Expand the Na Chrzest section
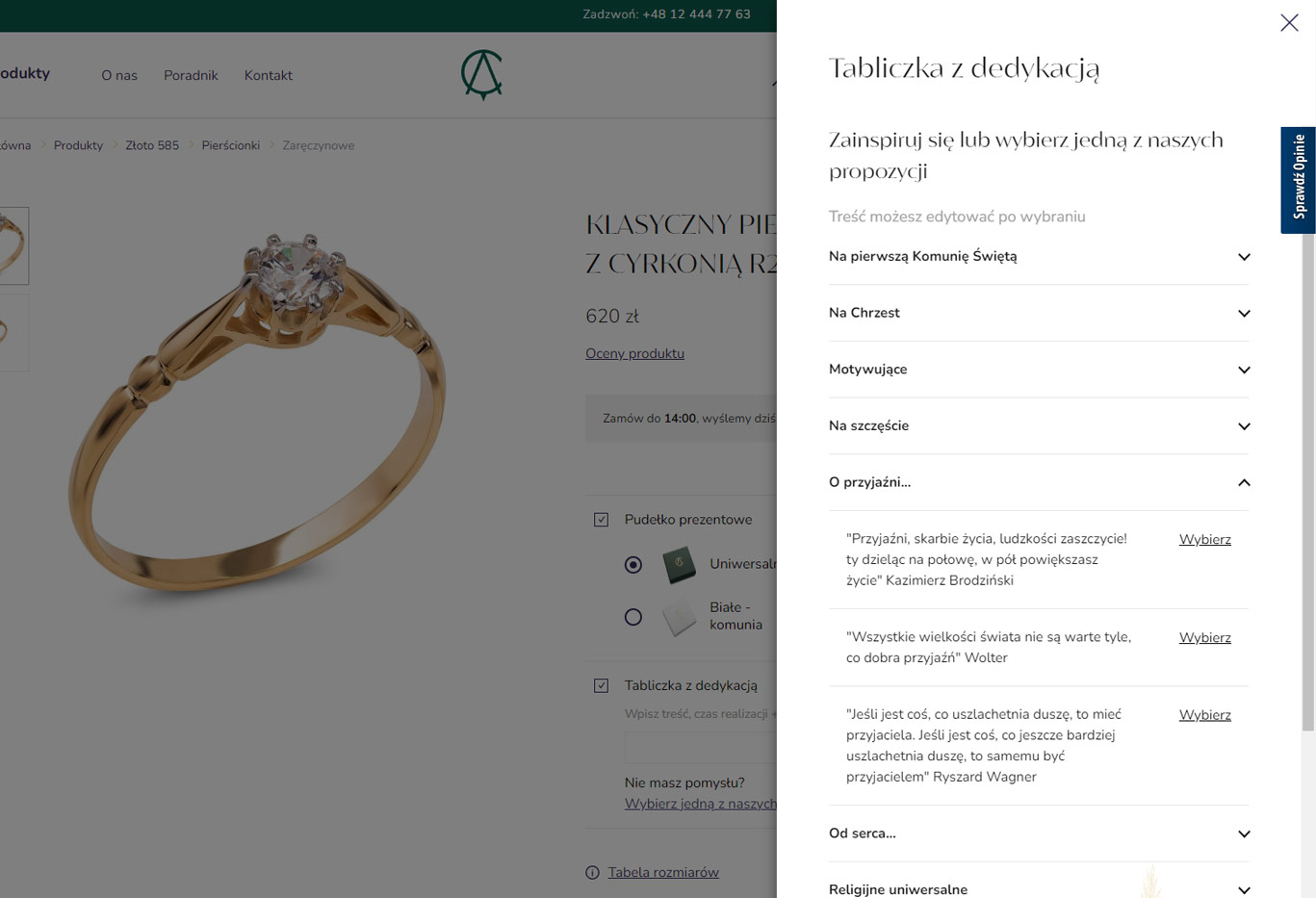Viewport: 1316px width, 898px height. coord(1038,314)
